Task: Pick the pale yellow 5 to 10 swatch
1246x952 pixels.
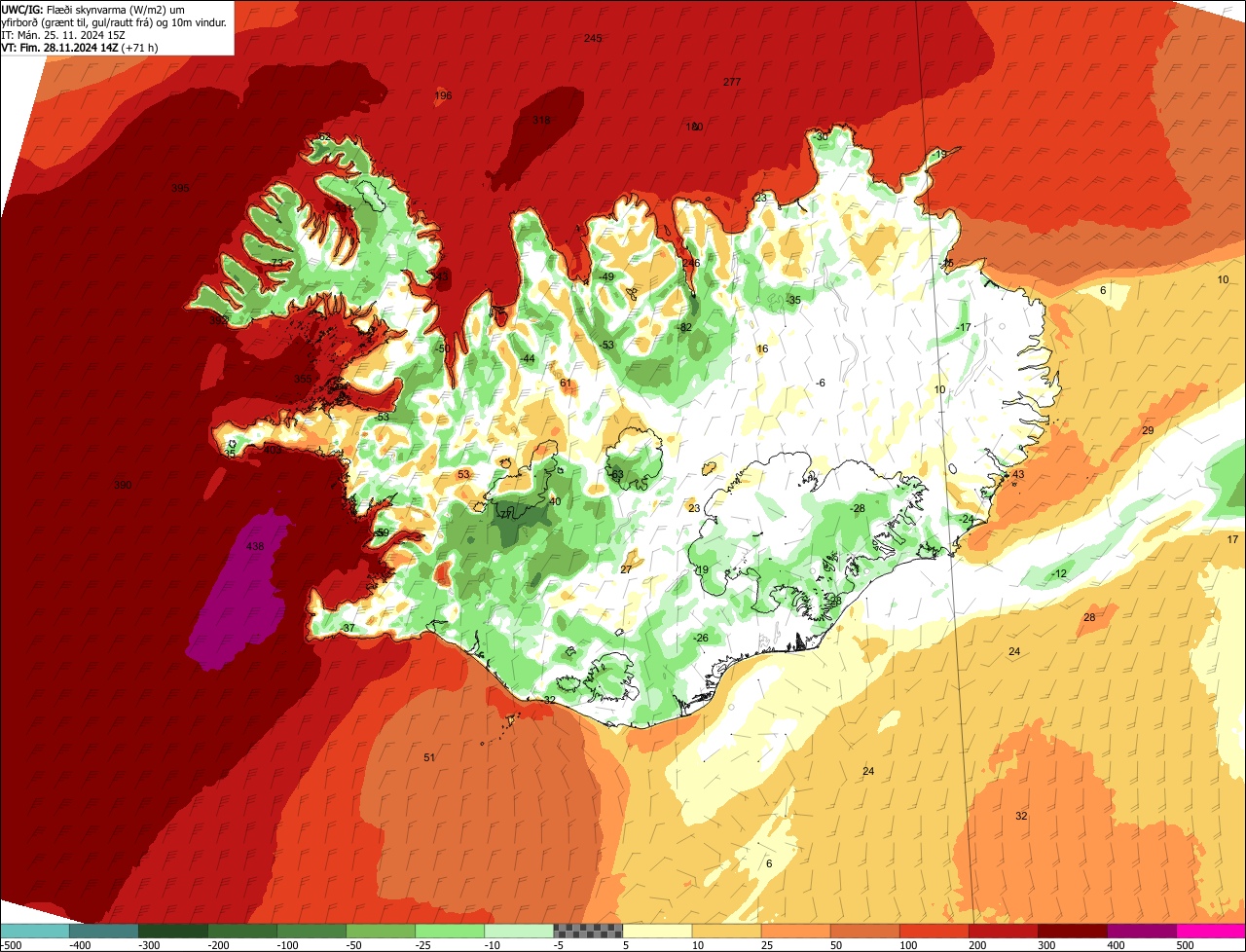Action: click(x=657, y=932)
